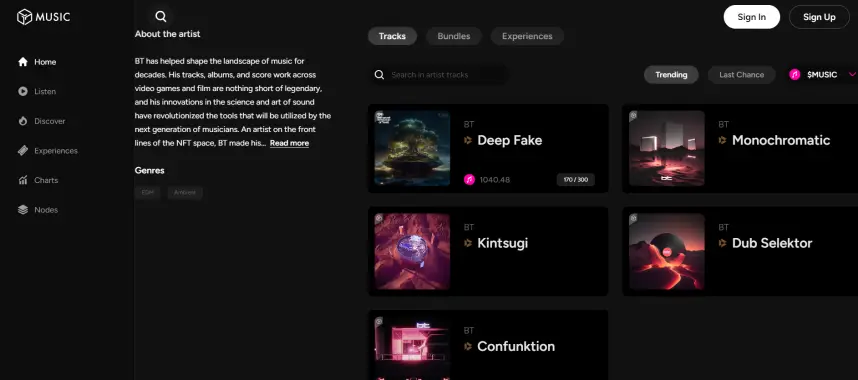Open the $MUSIC currency dropdown
The image size is (858, 380).
pos(822,74)
